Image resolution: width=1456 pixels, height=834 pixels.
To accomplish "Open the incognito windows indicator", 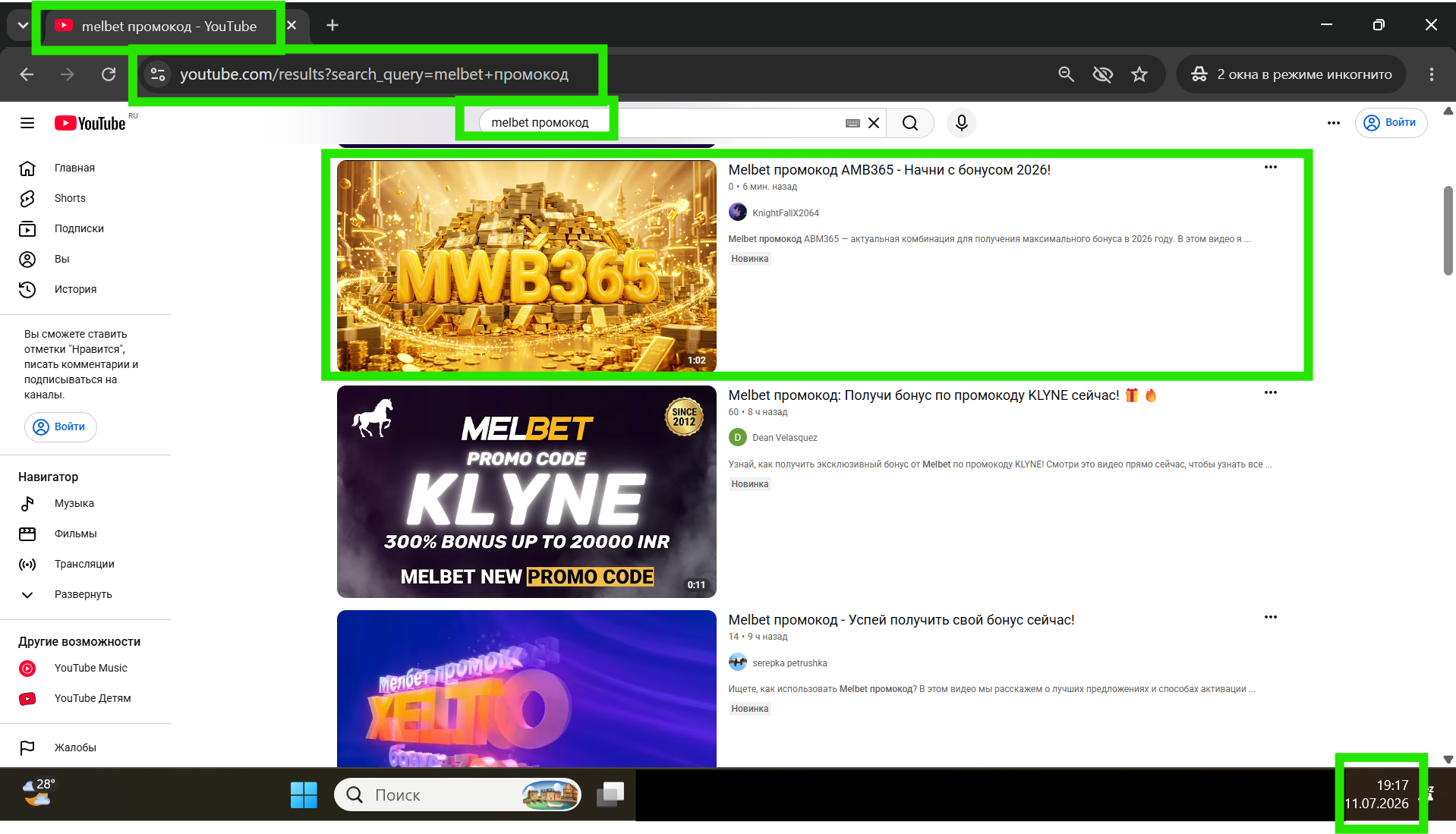I will (1291, 74).
